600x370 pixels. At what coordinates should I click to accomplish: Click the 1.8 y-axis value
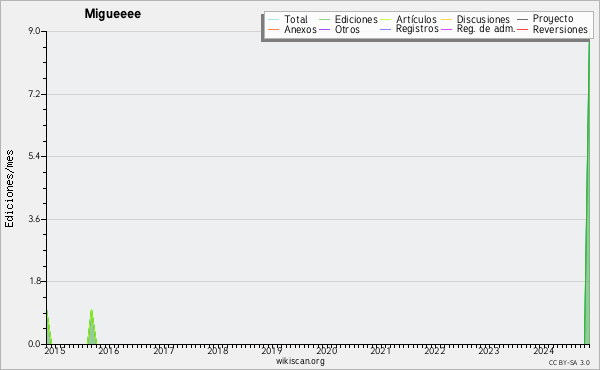point(34,281)
